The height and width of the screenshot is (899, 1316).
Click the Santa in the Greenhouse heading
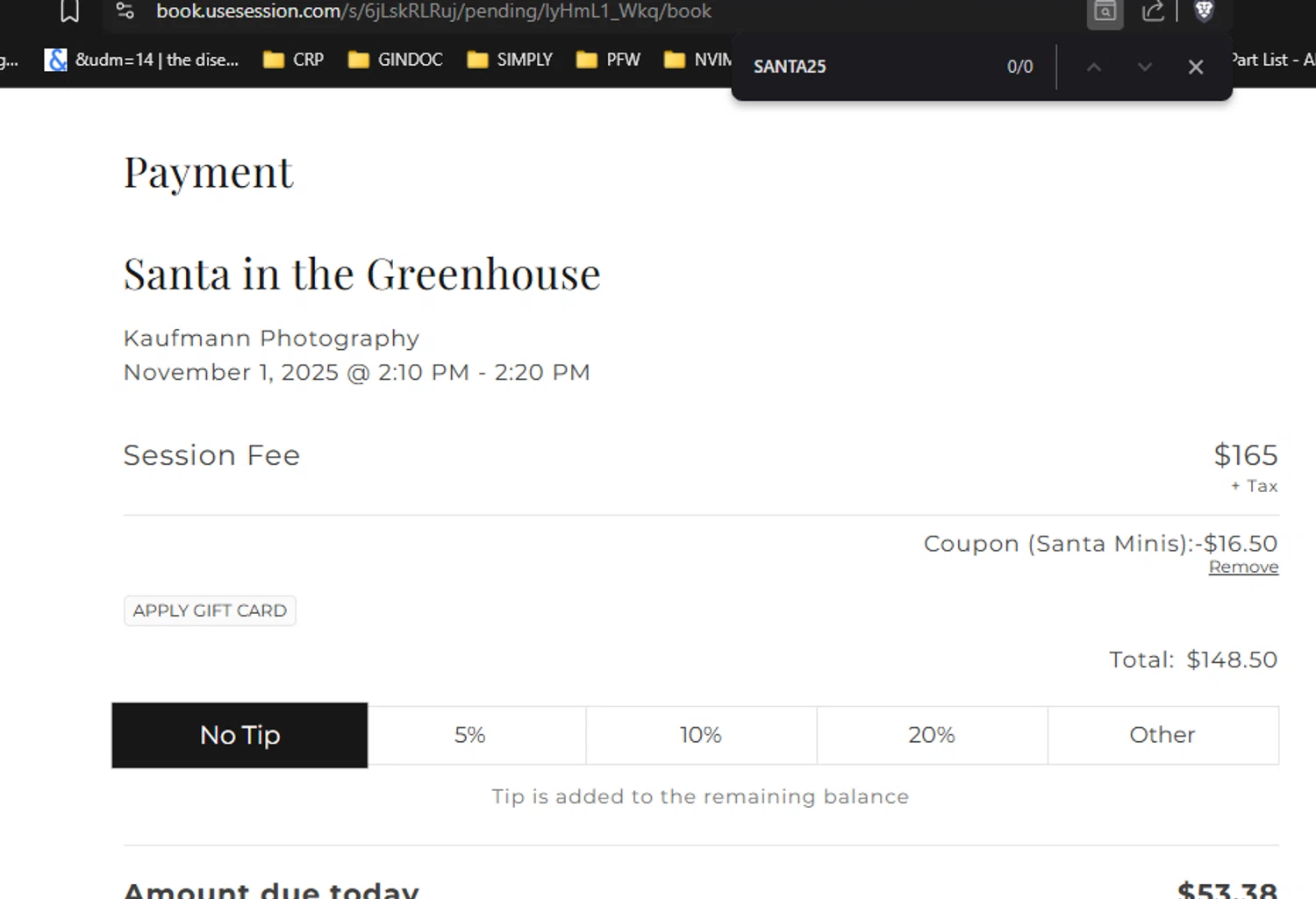[x=361, y=274]
